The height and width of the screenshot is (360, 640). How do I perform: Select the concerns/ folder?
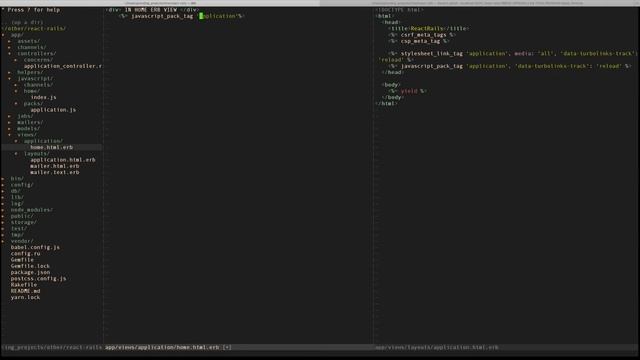click(x=38, y=60)
